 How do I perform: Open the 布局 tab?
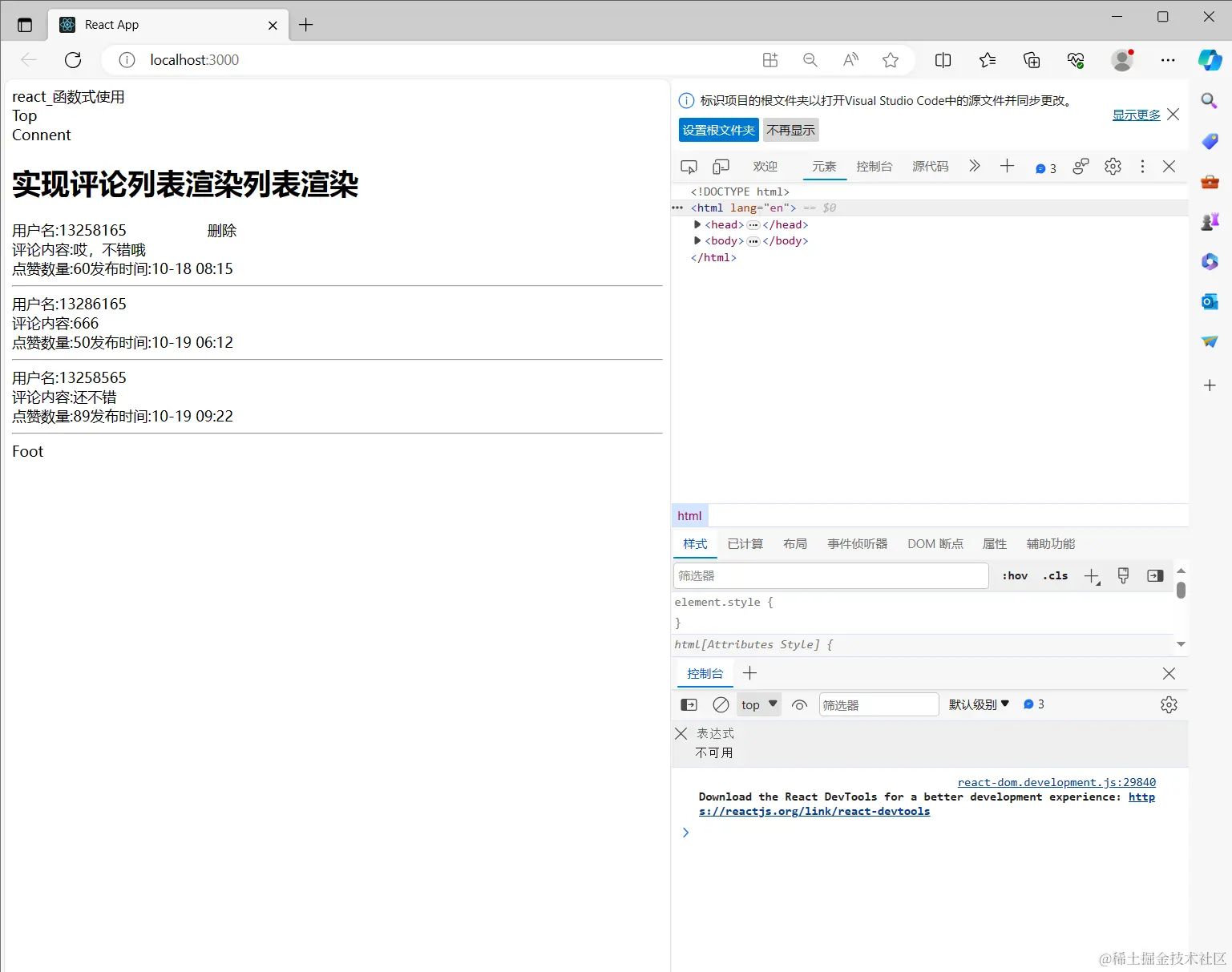[795, 544]
